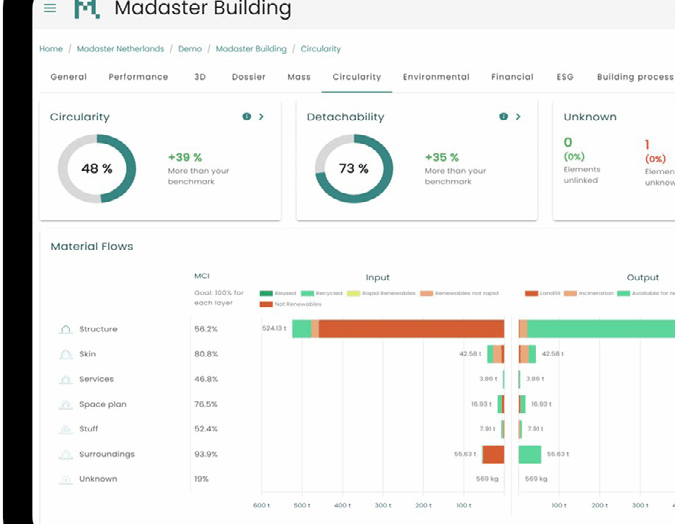
Task: Click the Structure layer icon
Action: (x=66, y=329)
